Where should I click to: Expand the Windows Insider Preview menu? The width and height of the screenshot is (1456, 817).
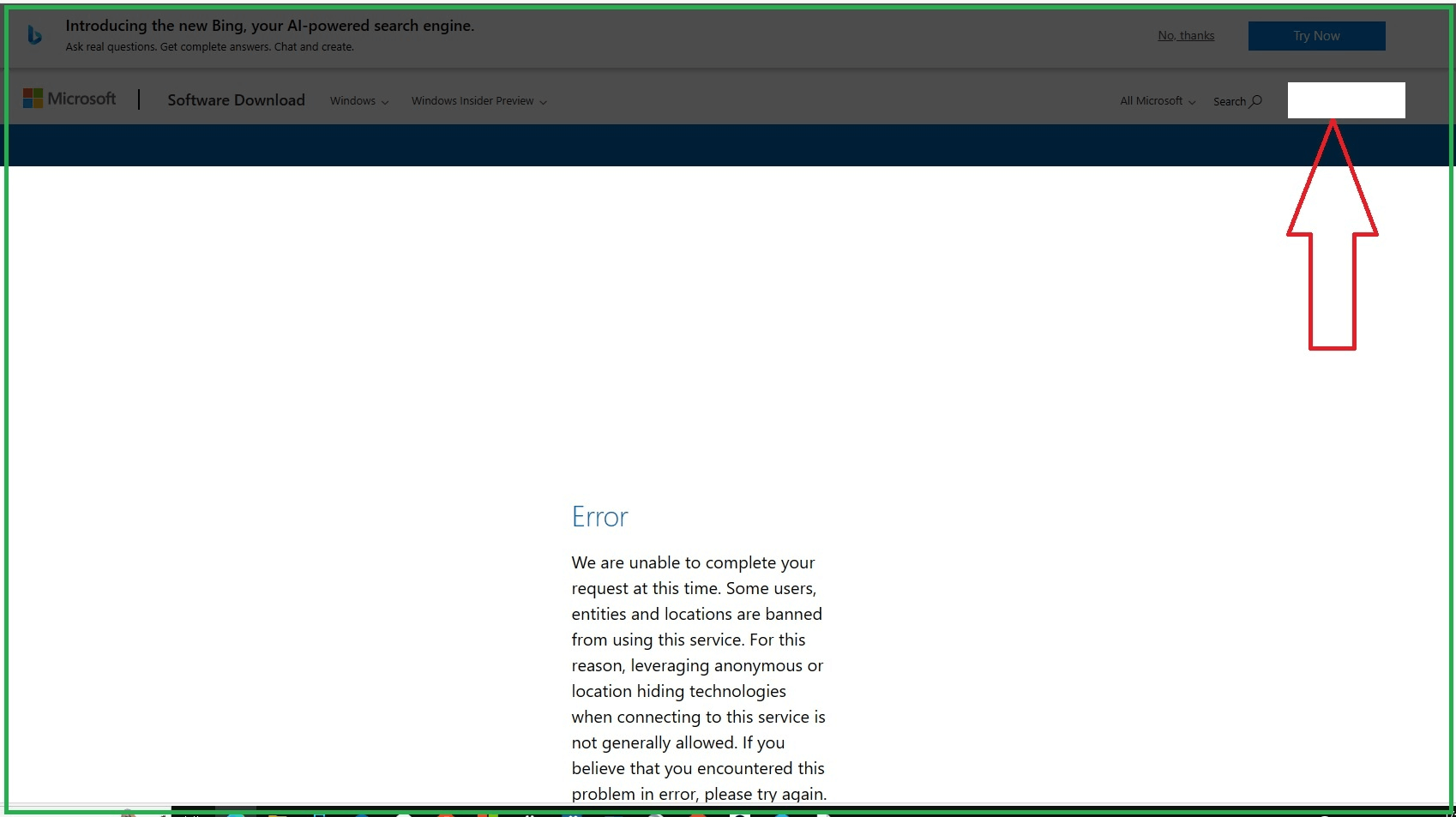coord(478,101)
